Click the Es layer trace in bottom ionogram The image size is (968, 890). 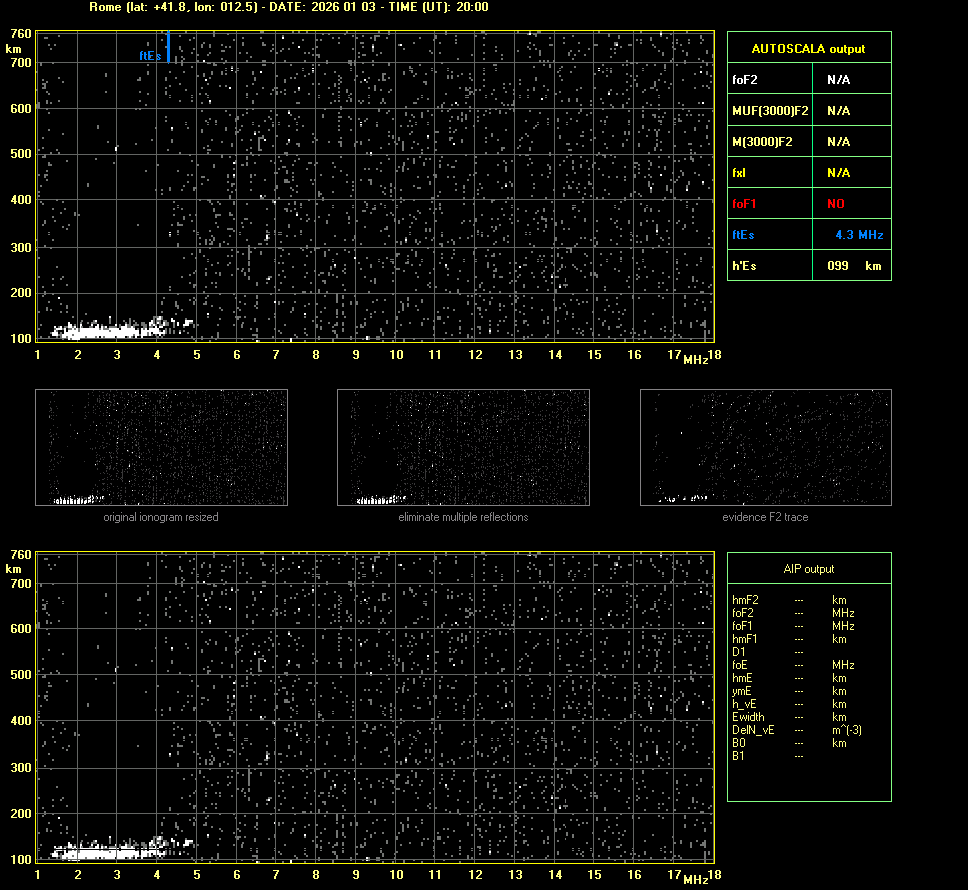pyautogui.click(x=100, y=853)
